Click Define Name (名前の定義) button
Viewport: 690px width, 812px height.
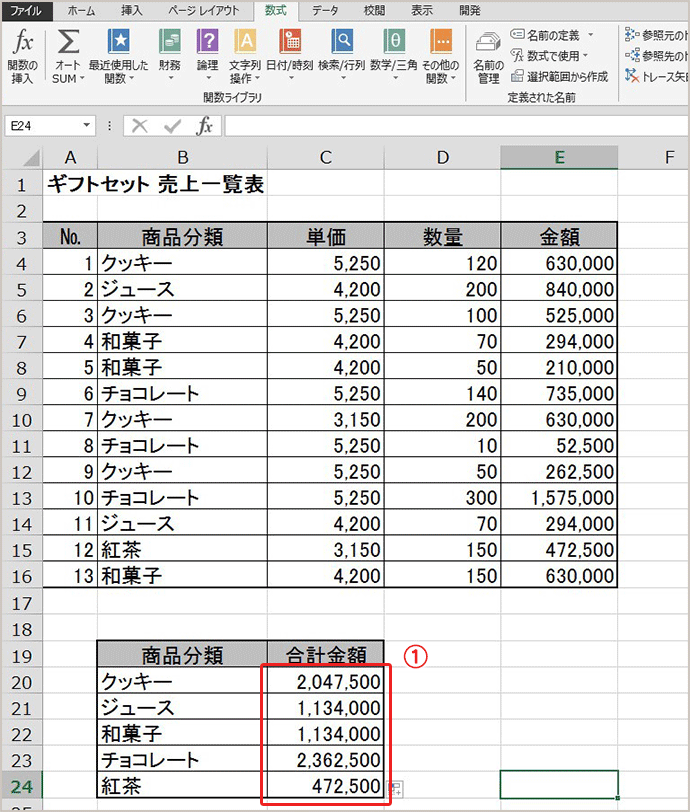click(x=545, y=35)
